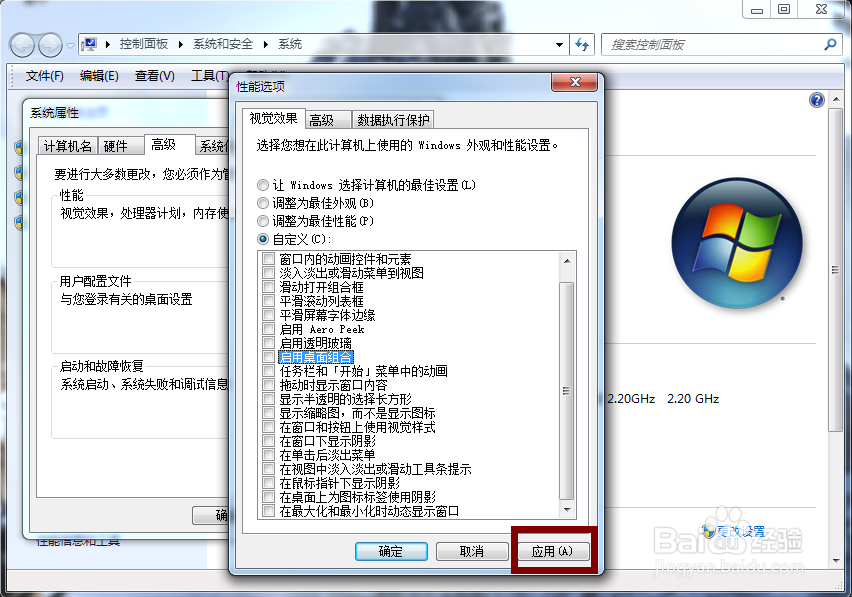Open the 工具(T) menu

(209, 76)
